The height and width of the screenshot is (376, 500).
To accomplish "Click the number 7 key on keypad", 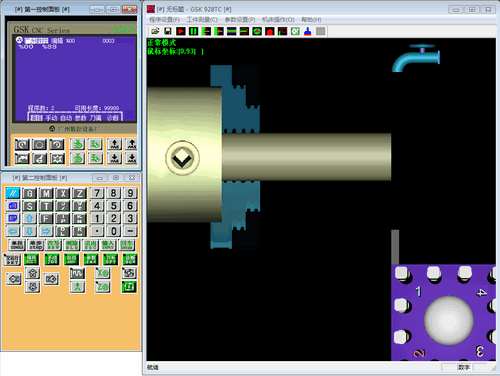I will click(x=97, y=193).
